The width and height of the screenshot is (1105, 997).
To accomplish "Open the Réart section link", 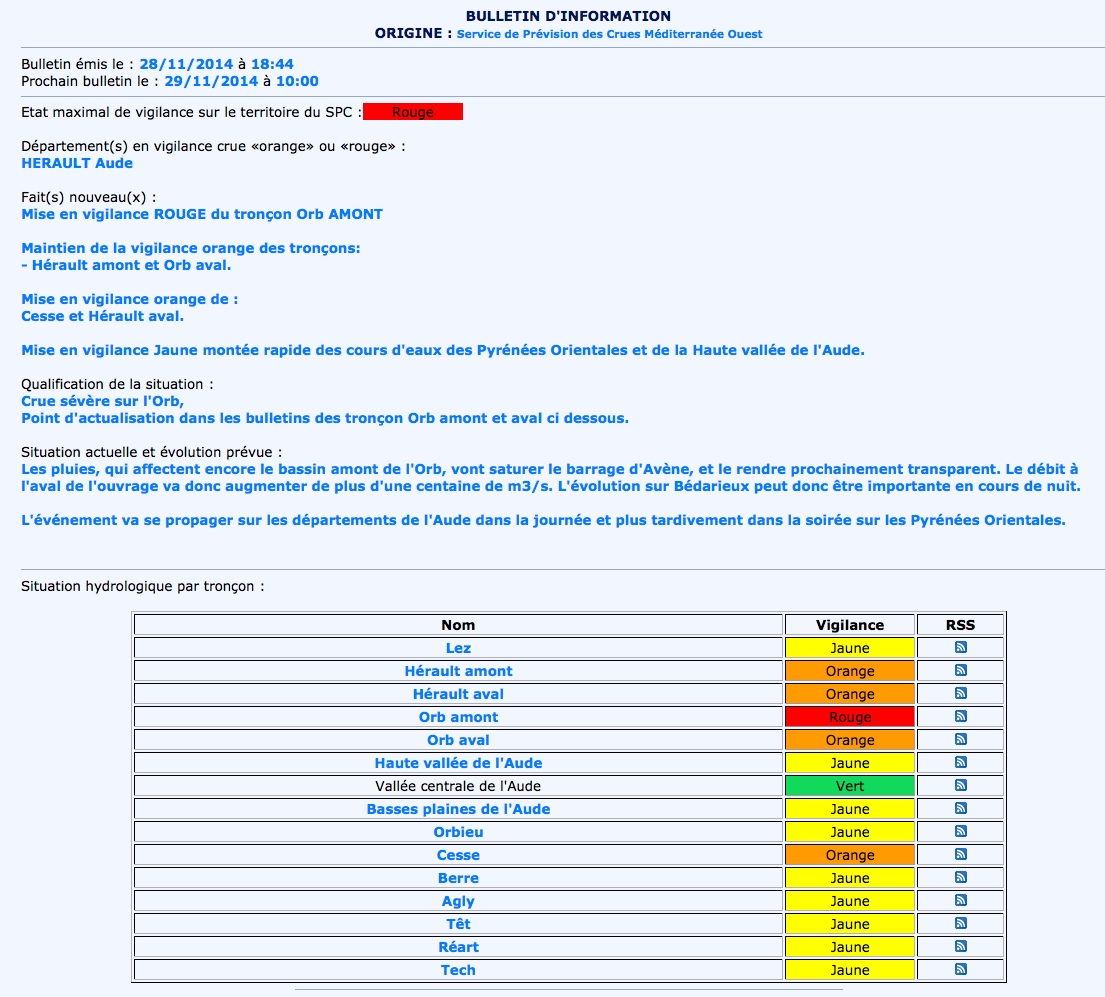I will click(458, 947).
